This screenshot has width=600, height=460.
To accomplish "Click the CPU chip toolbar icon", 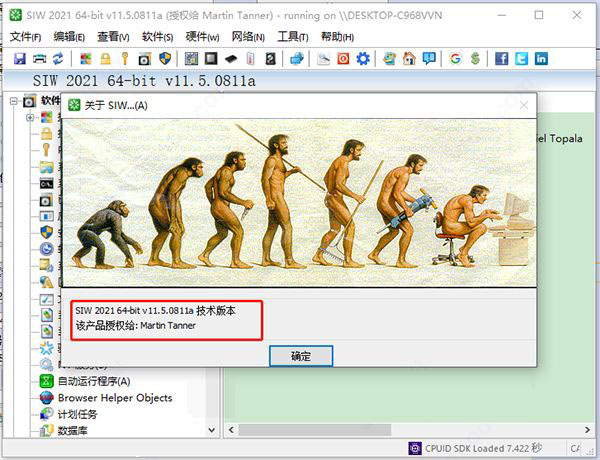I will coord(211,59).
